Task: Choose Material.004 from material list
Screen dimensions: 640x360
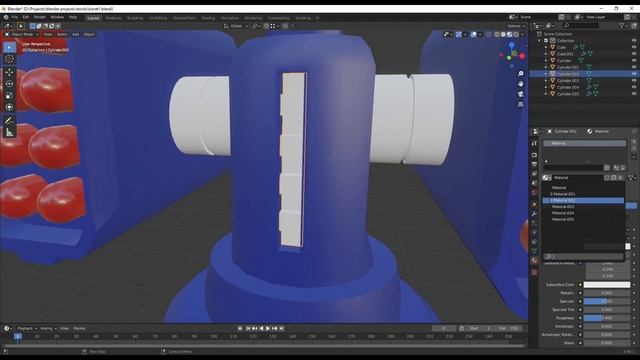Action: pos(583,213)
